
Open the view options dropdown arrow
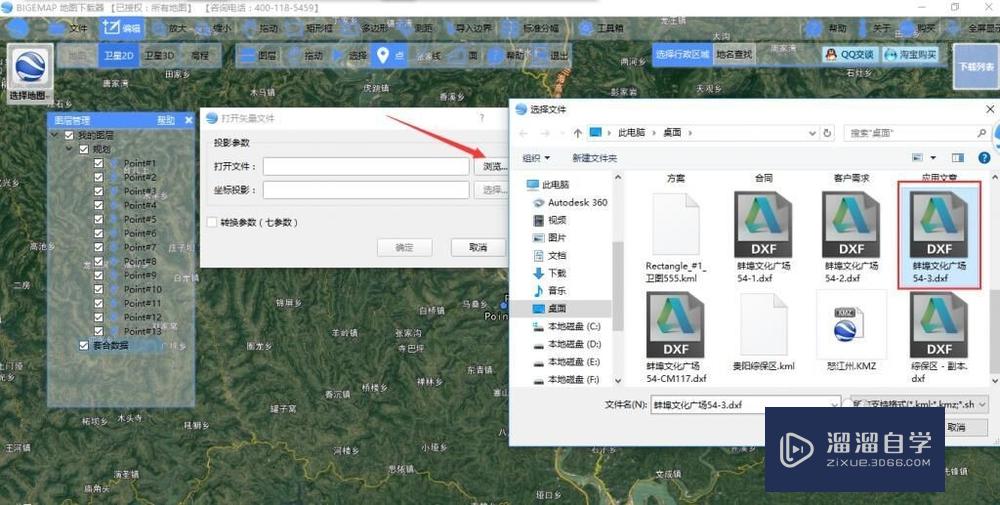[x=933, y=157]
